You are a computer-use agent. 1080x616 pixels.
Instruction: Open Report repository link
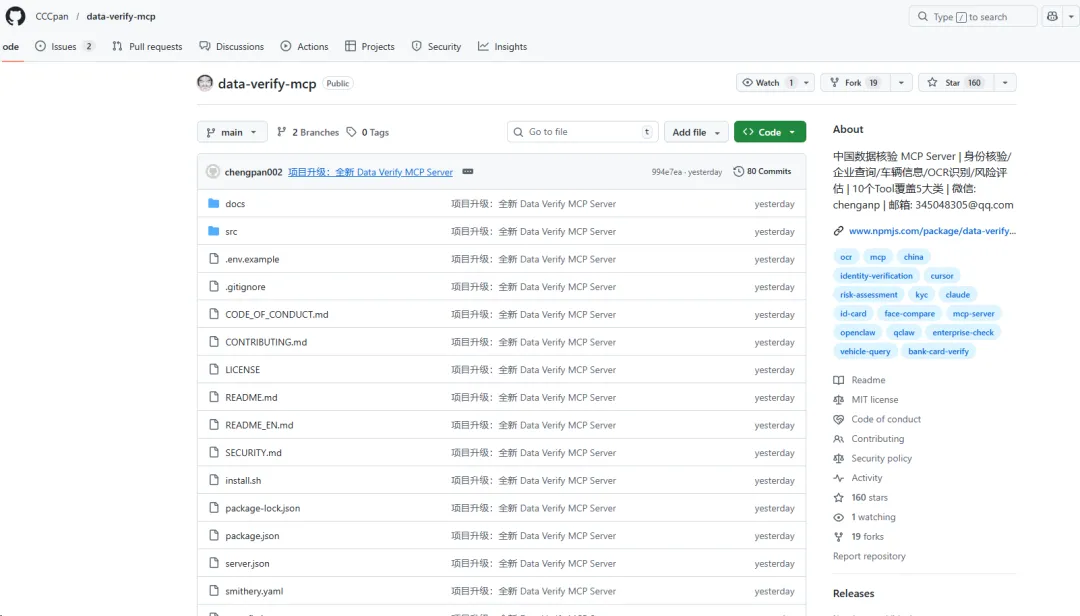869,556
